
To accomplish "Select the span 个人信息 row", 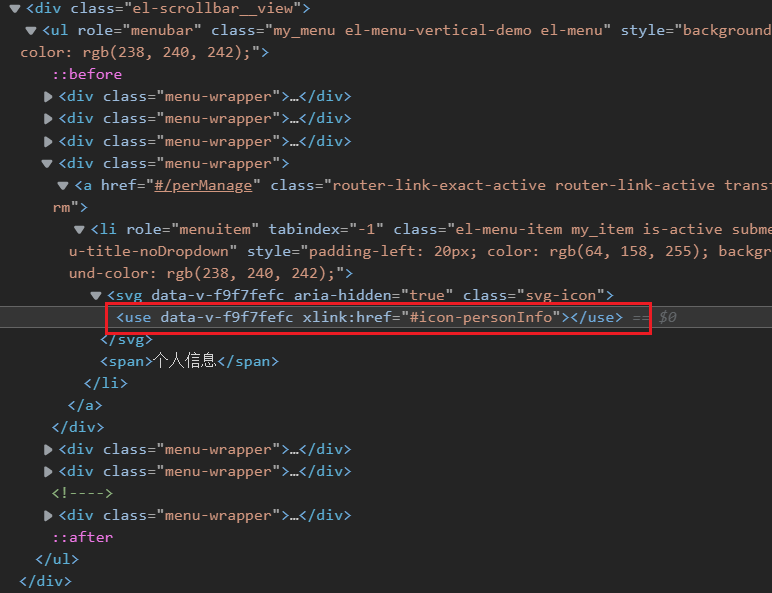I will [x=190, y=361].
